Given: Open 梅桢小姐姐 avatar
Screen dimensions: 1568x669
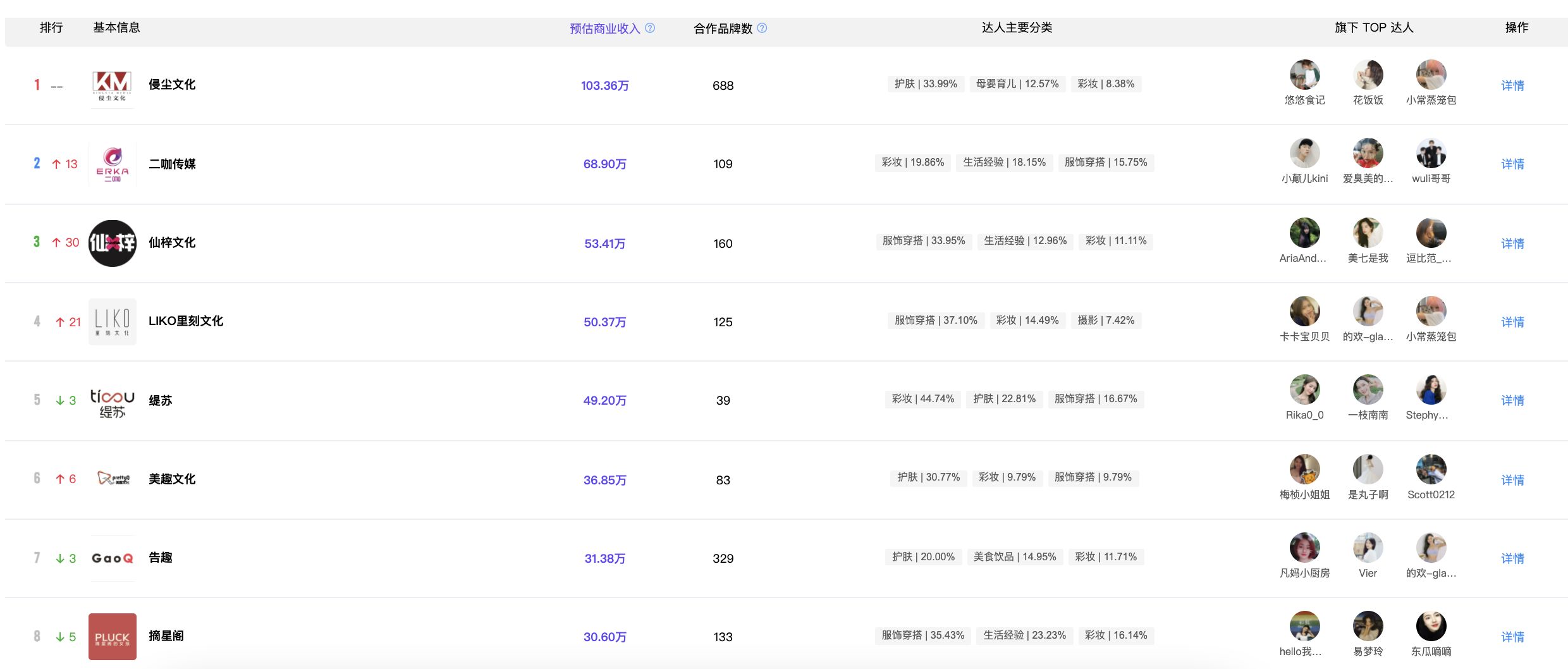Looking at the screenshot, I should [x=1305, y=470].
